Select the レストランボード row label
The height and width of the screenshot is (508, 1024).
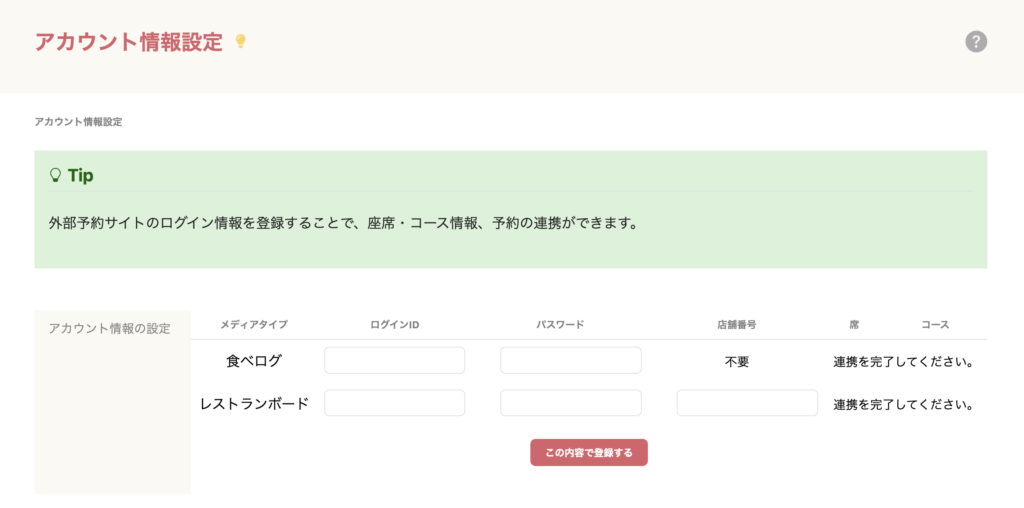click(254, 404)
